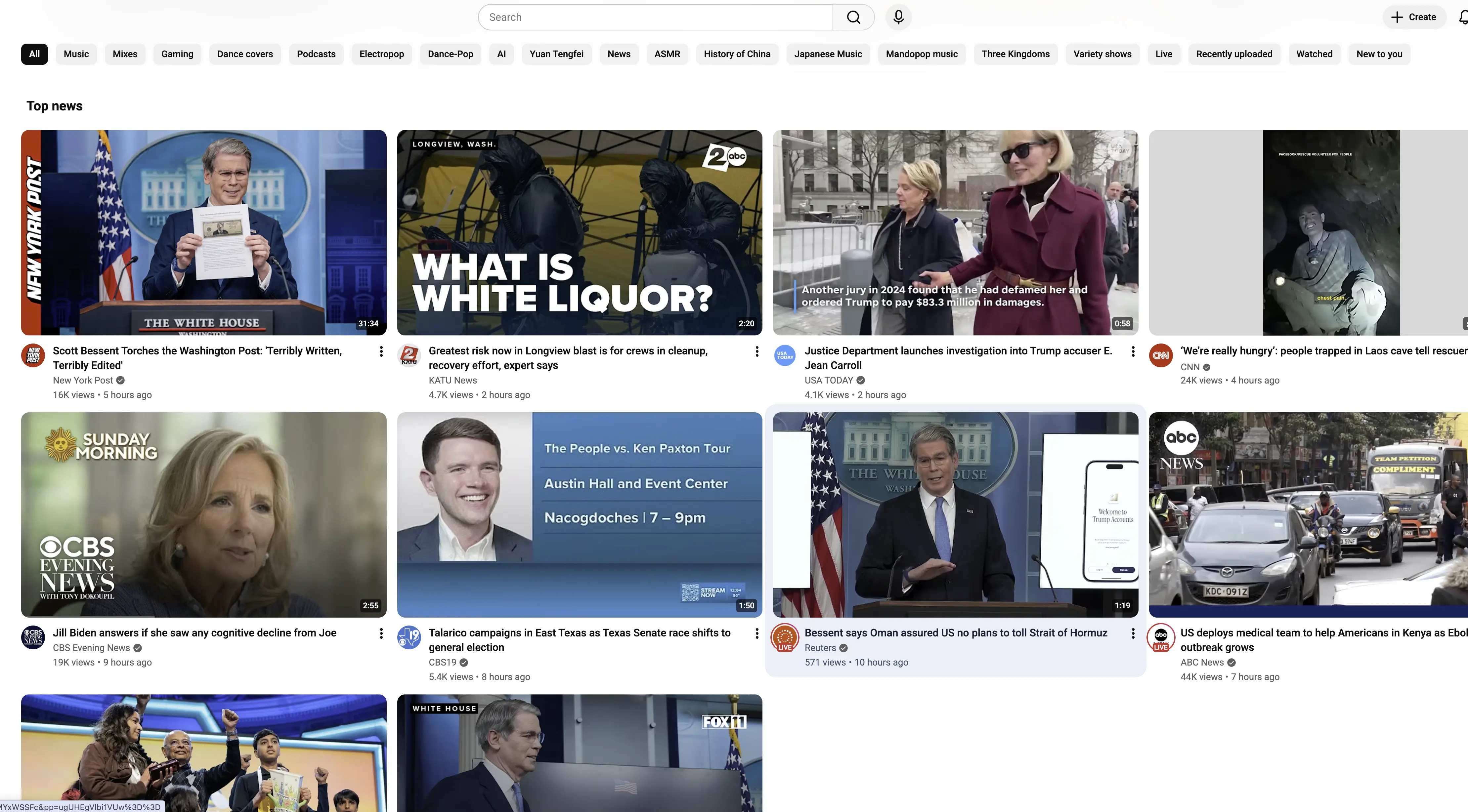Screen dimensions: 1468x812
Task: Open Laos cave rescuers video title
Action: [x=1324, y=351]
